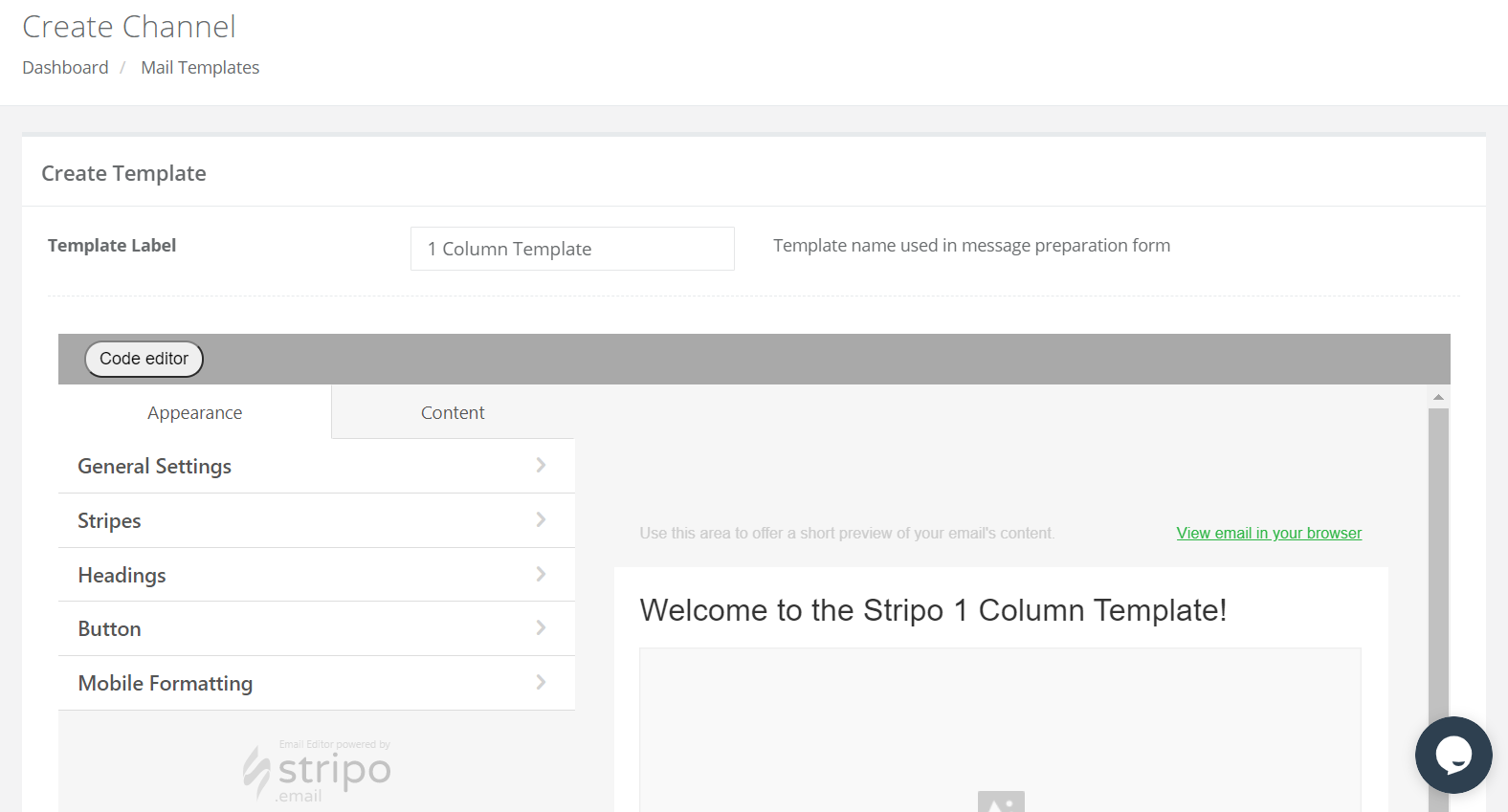Follow View email in your browser link
Screen dimensions: 1508x812
pyautogui.click(x=1269, y=533)
